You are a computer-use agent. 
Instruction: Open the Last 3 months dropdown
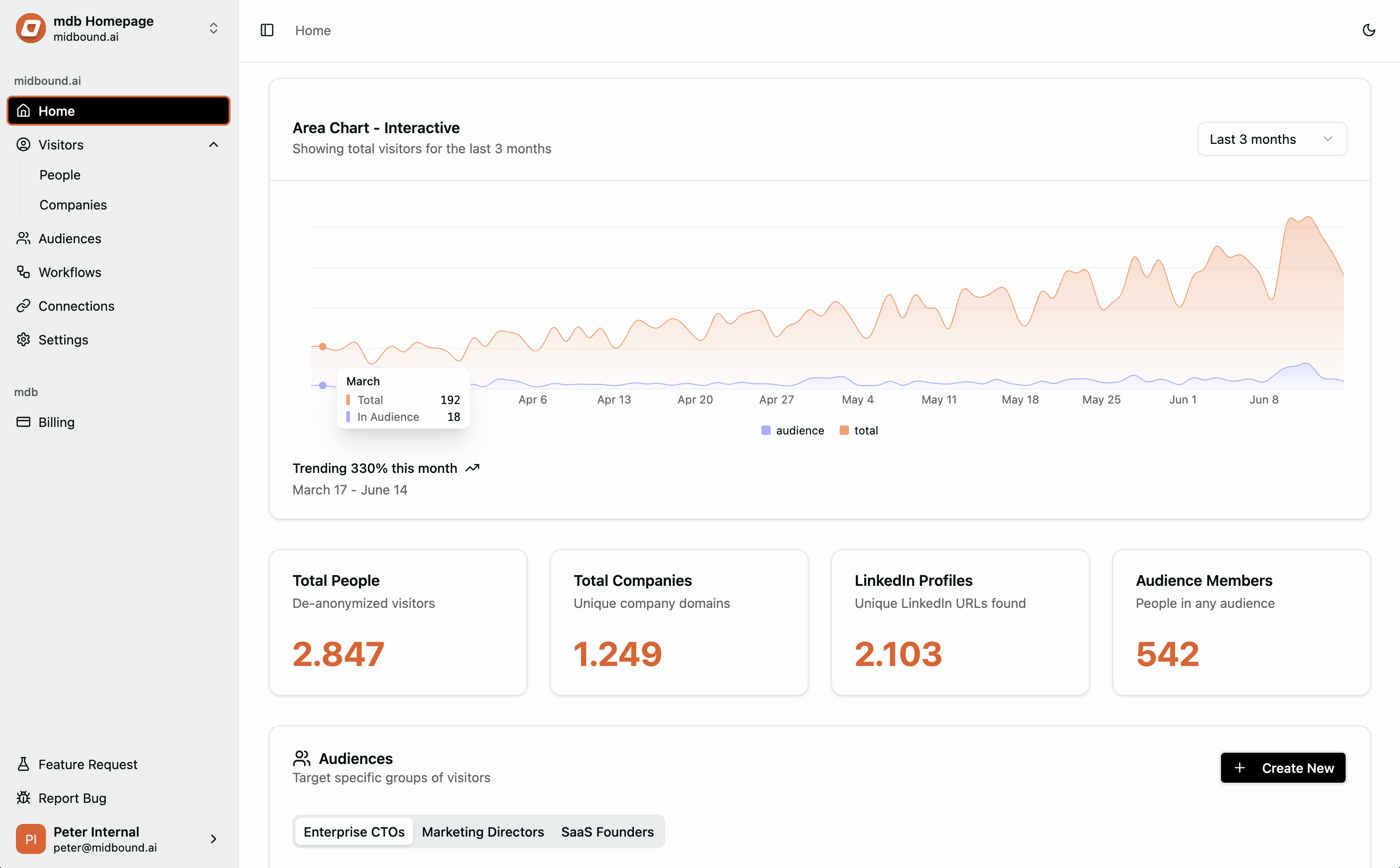[1272, 139]
